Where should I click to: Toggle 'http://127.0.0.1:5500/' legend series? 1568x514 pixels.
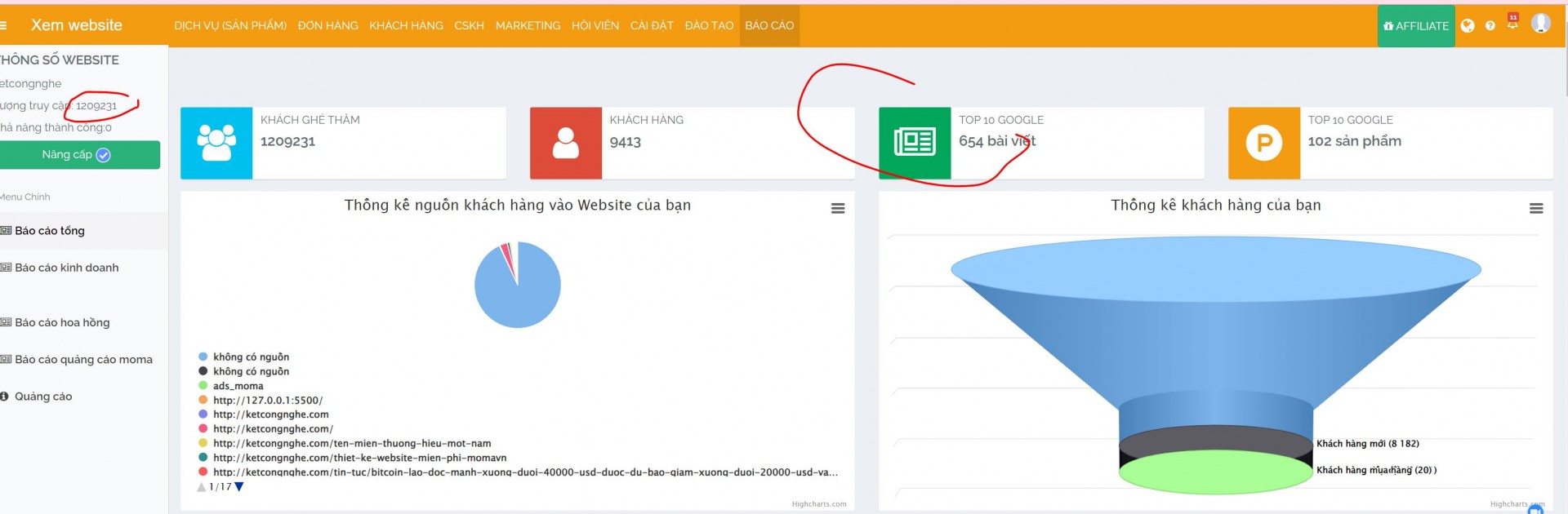coord(267,401)
